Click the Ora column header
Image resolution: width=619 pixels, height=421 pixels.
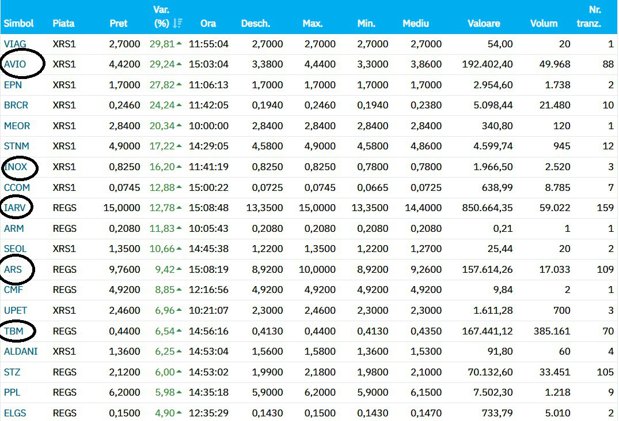coord(208,23)
